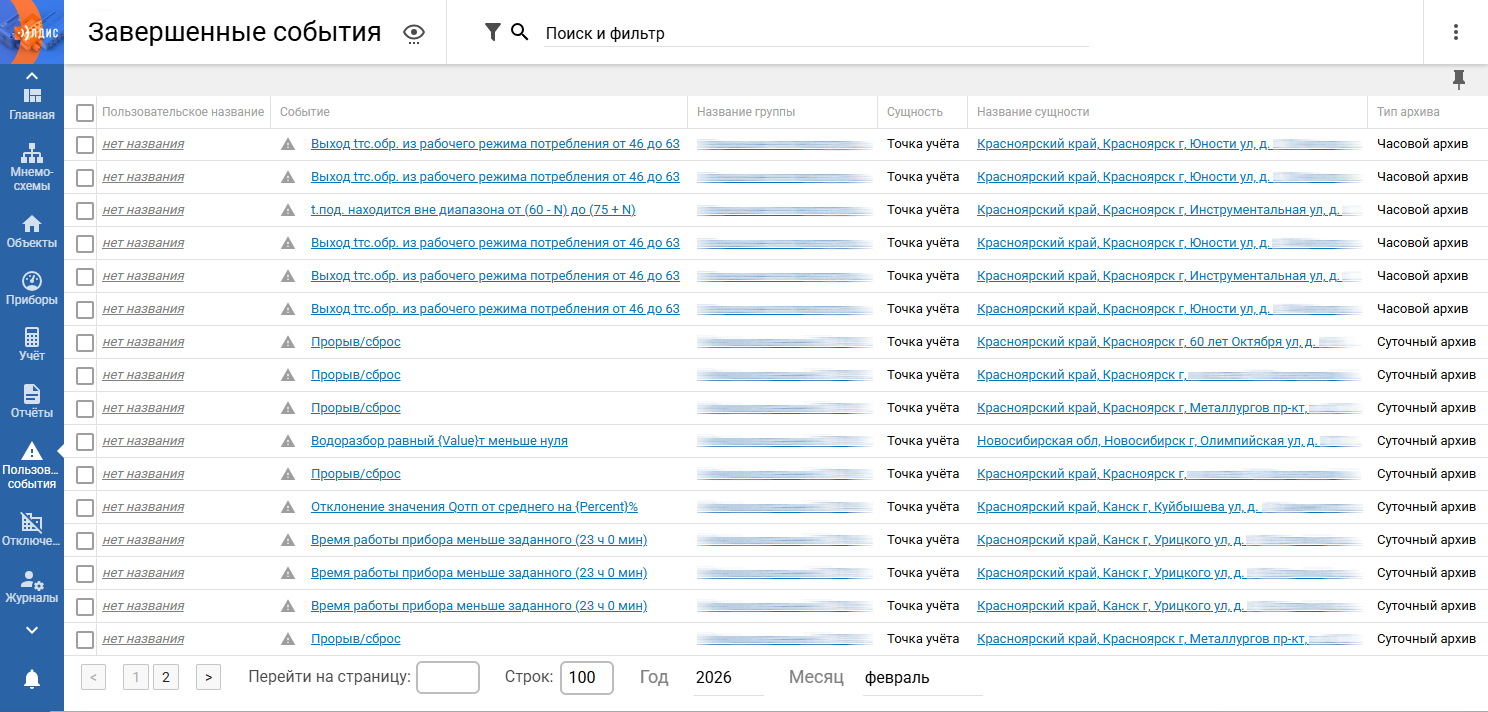
Task: Click the Перейти на страницу input field
Action: pos(447,677)
